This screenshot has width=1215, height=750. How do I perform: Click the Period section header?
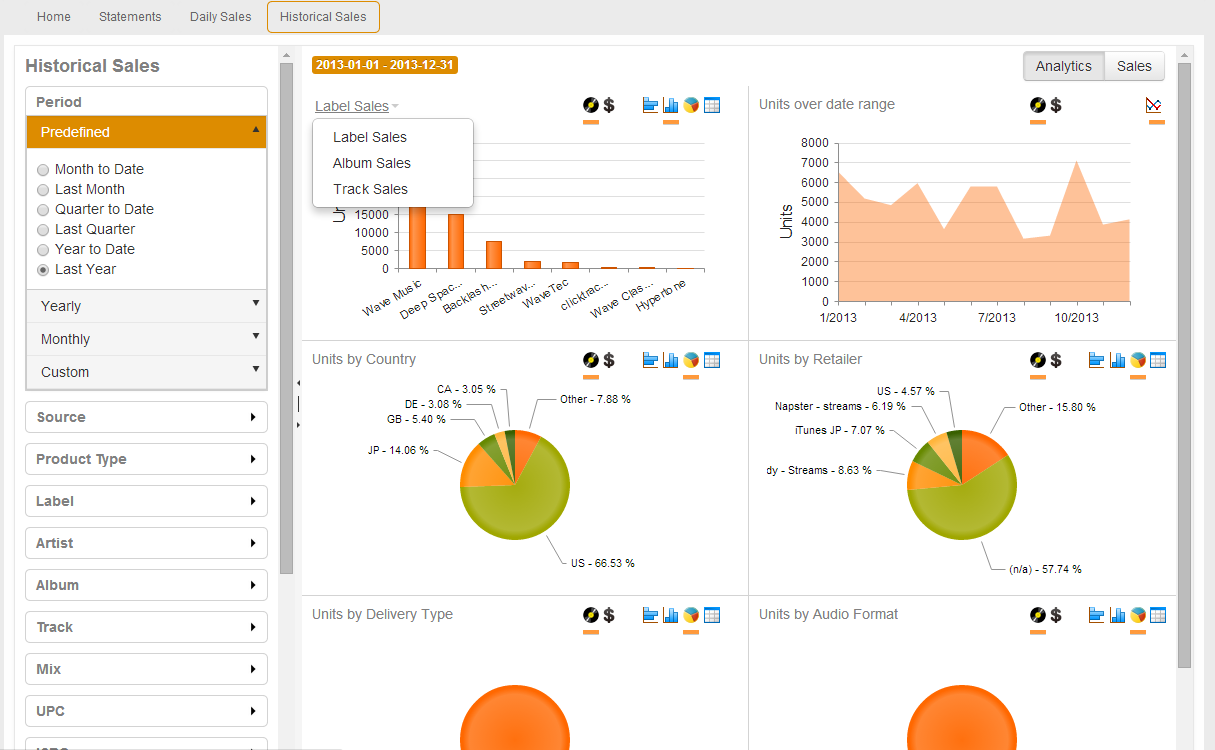(146, 102)
